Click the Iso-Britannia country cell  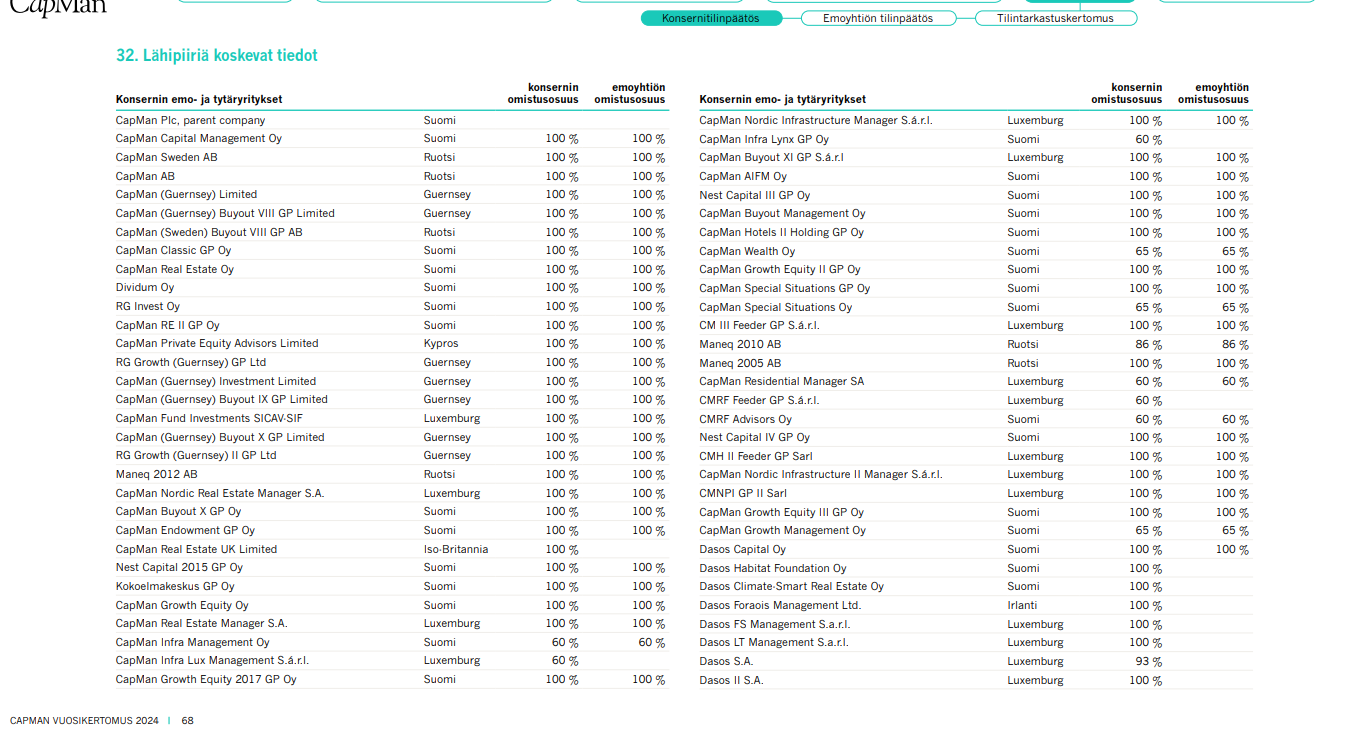tap(456, 549)
